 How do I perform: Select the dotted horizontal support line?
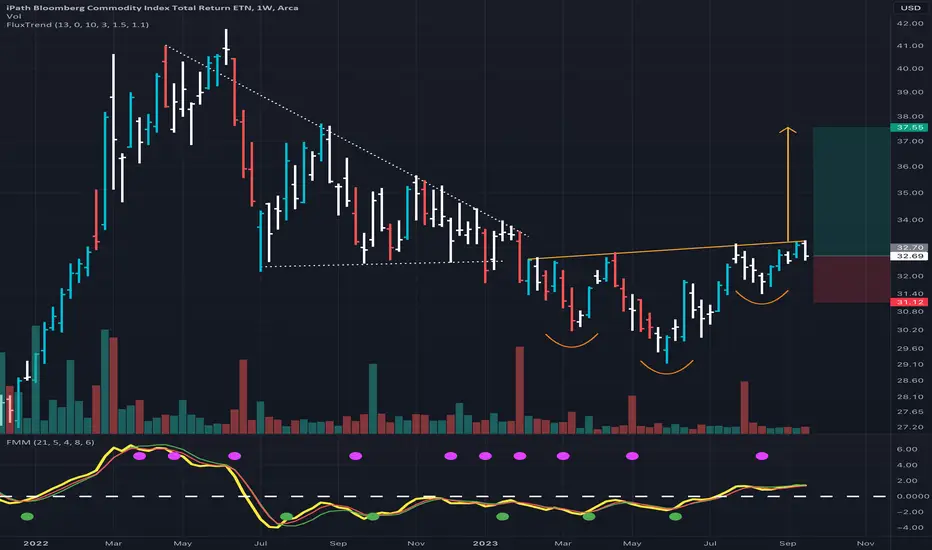383,264
